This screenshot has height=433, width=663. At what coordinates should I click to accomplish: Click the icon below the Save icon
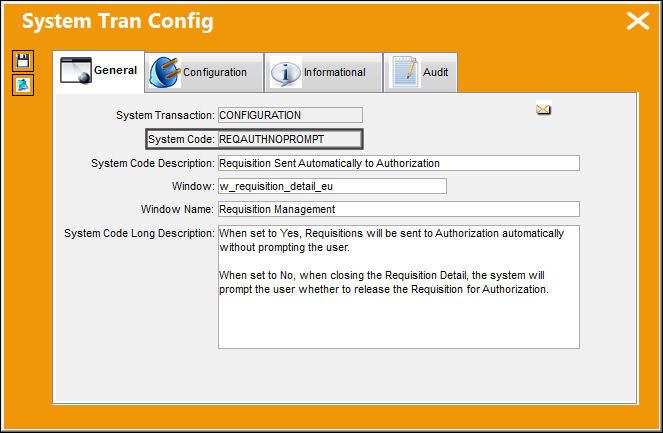pyautogui.click(x=23, y=85)
